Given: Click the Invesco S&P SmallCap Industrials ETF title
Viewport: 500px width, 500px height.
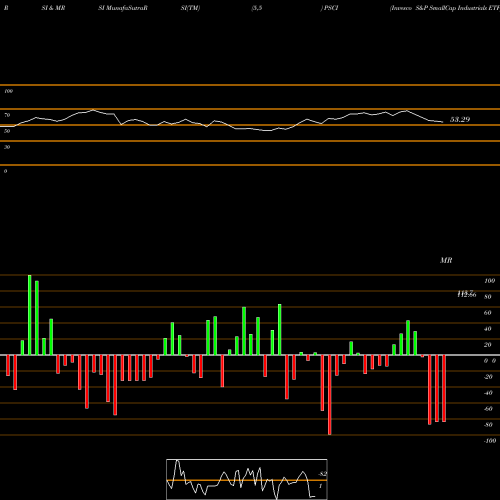Looking at the screenshot, I should pyautogui.click(x=445, y=8).
